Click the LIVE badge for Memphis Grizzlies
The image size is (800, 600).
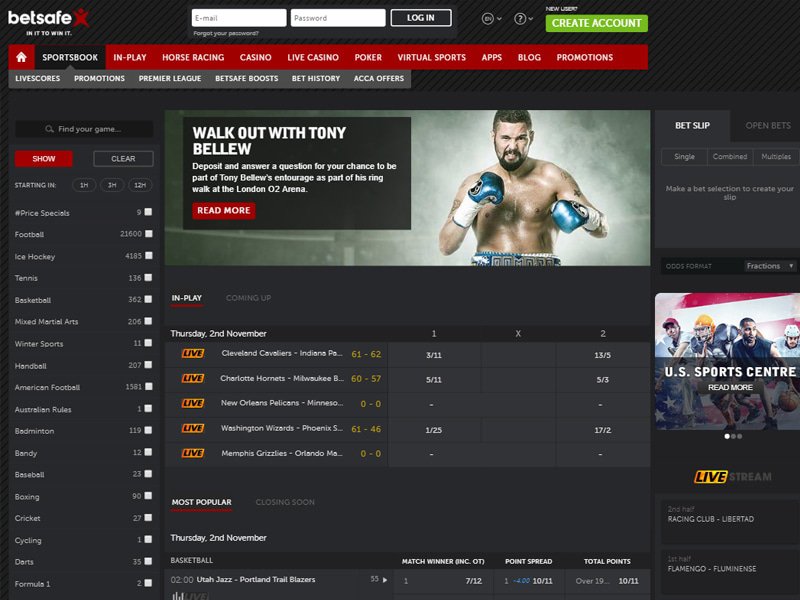pos(193,453)
